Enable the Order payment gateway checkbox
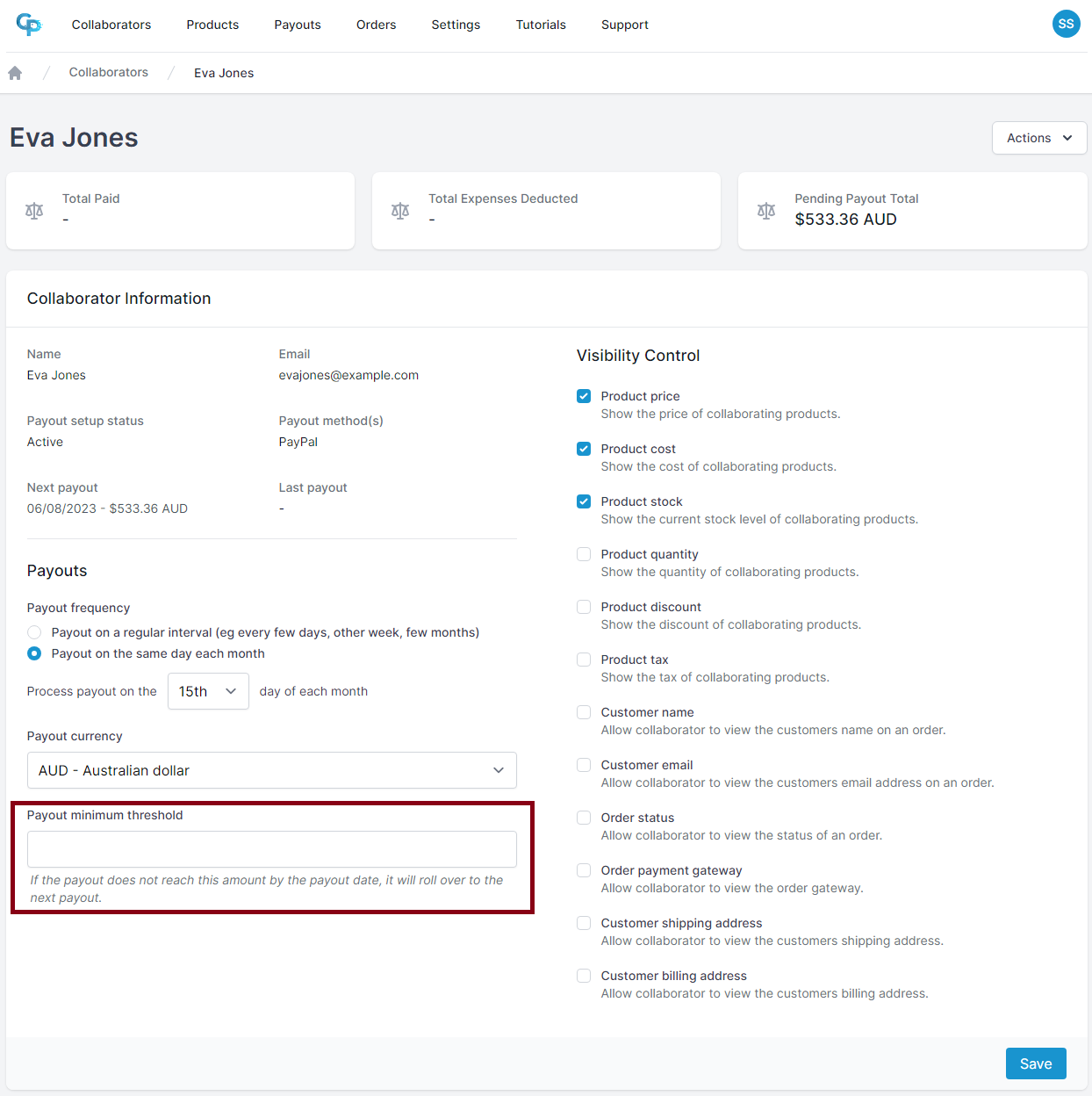This screenshot has width=1092, height=1096. pyautogui.click(x=584, y=870)
